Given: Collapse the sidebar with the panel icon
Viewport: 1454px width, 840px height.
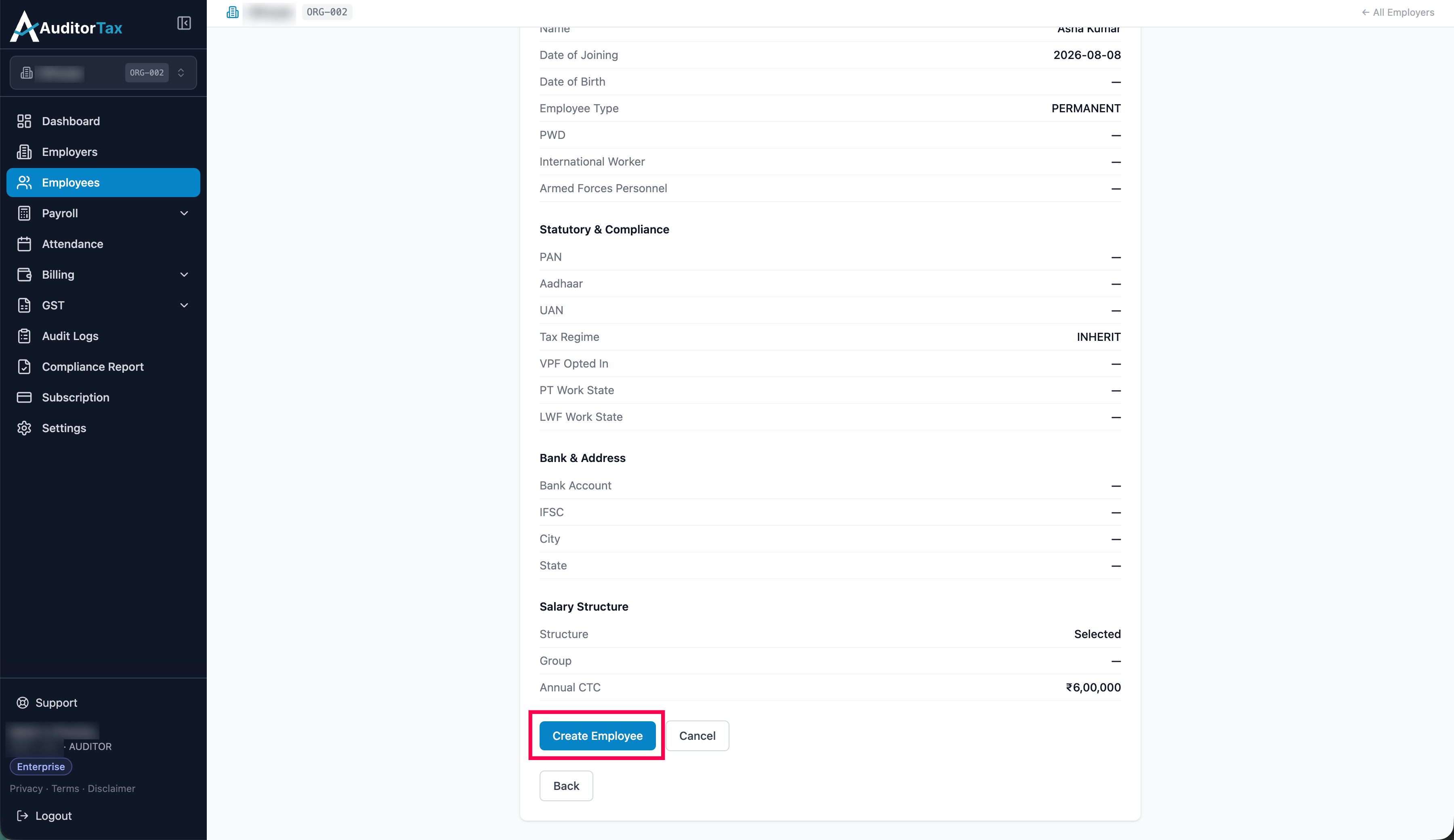Looking at the screenshot, I should [x=184, y=23].
